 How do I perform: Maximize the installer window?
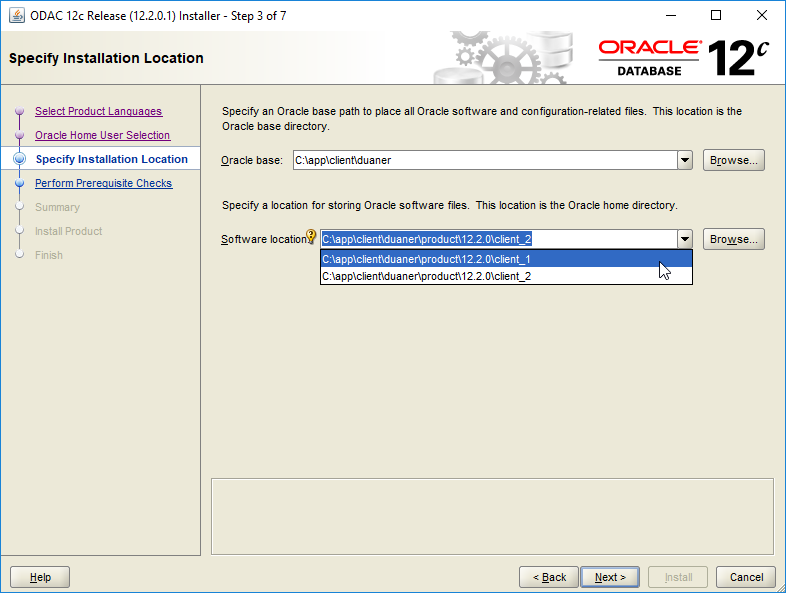(x=716, y=16)
